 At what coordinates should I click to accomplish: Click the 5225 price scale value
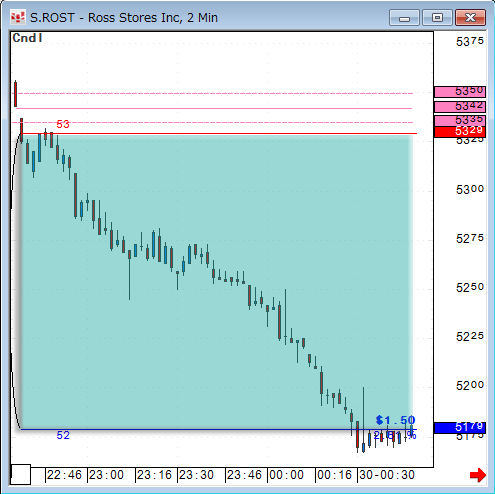tap(470, 337)
